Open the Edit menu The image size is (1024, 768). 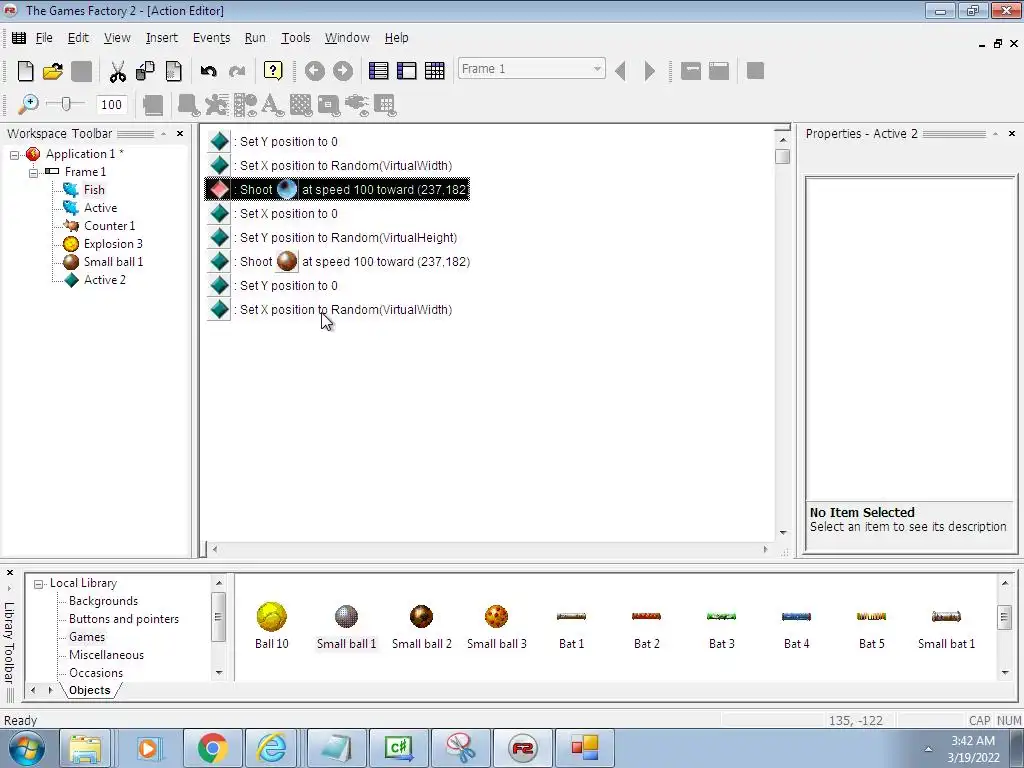[78, 38]
